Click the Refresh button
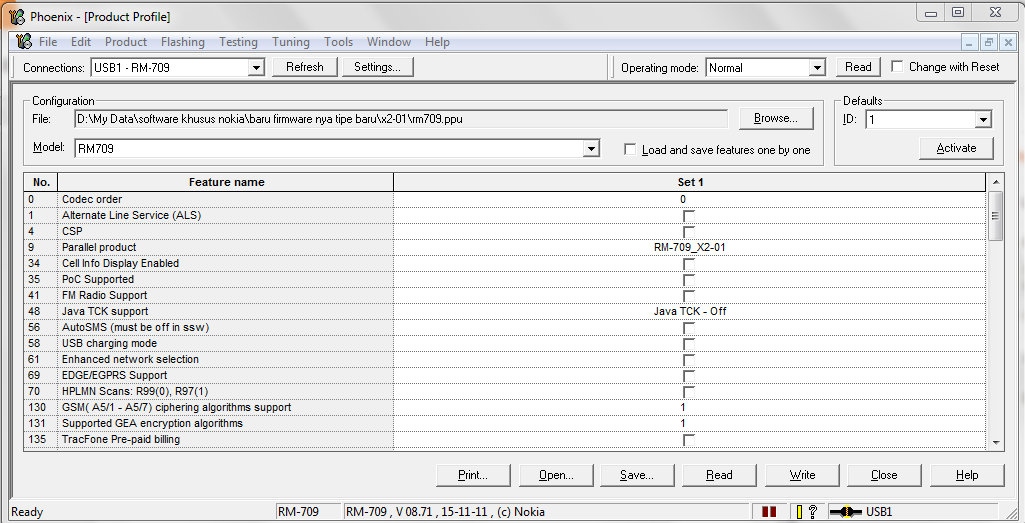The width and height of the screenshot is (1025, 523). tap(305, 67)
